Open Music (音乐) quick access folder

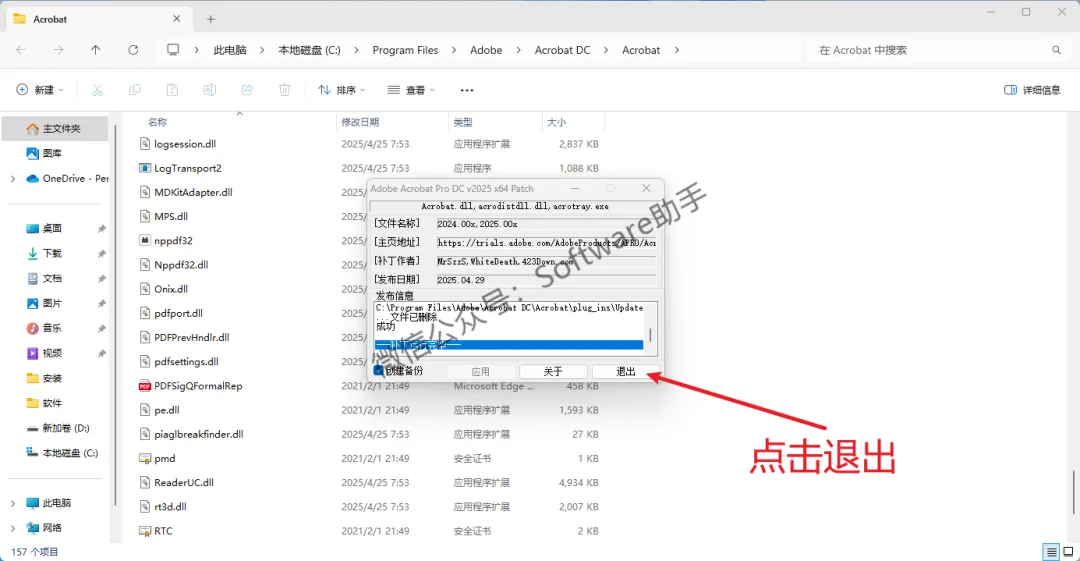[x=45, y=328]
